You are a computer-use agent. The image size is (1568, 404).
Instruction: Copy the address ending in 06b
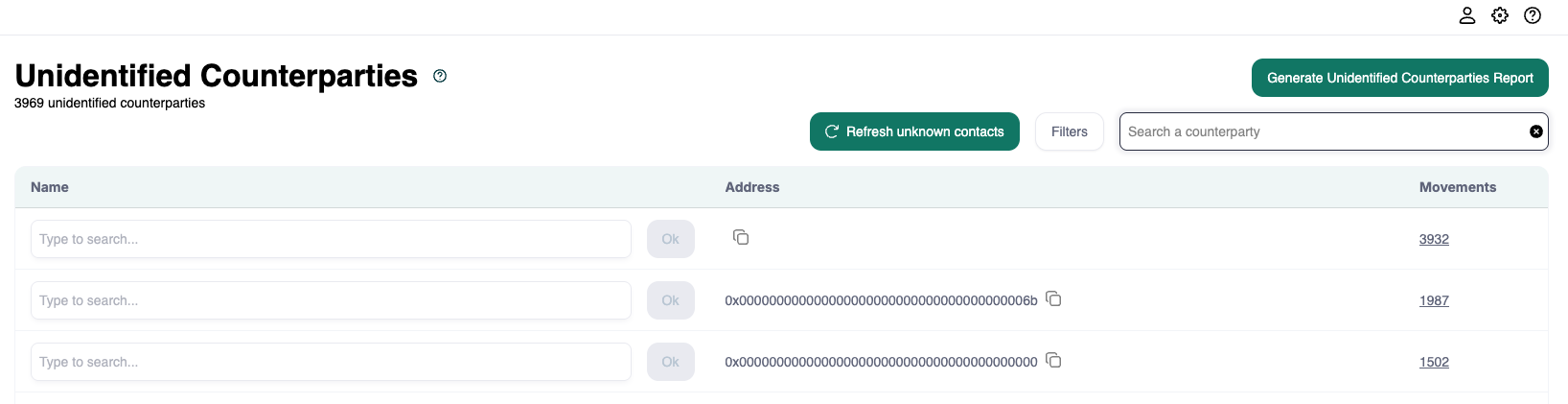coord(1053,298)
